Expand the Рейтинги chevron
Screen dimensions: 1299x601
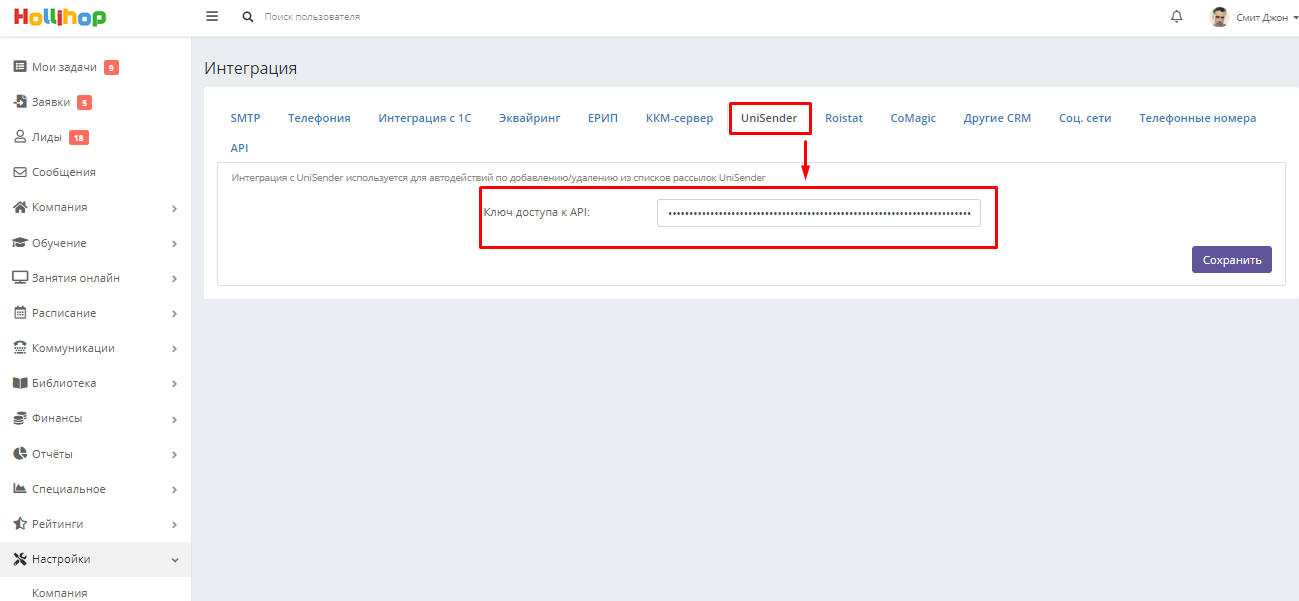174,525
